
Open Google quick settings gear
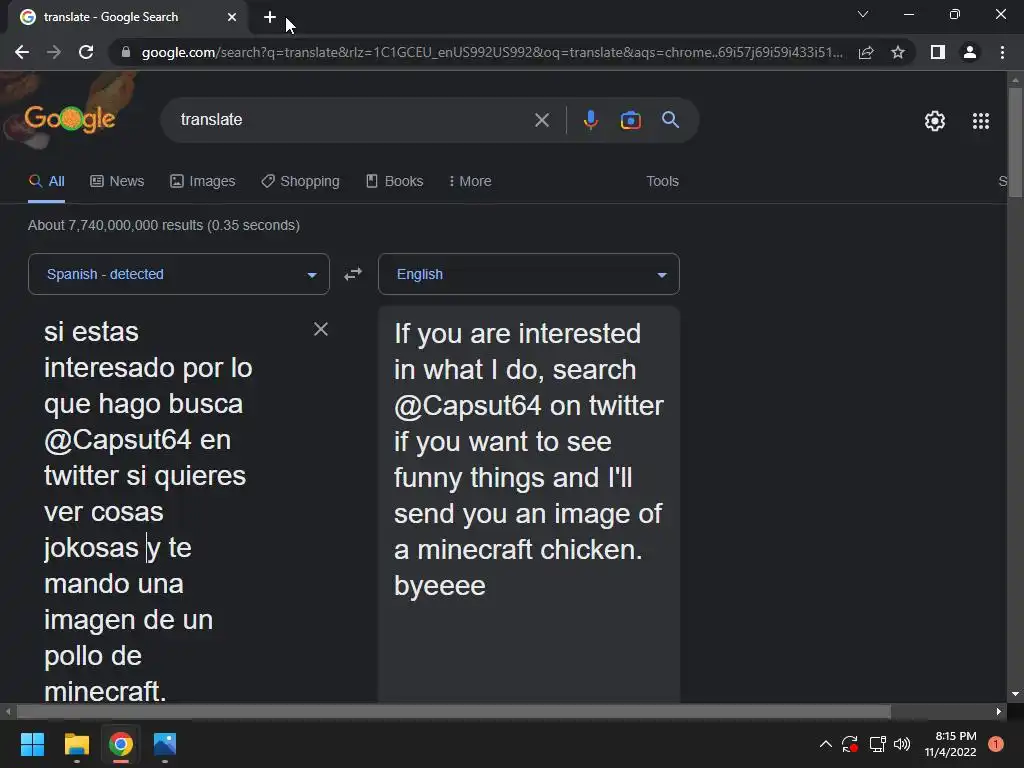coord(935,121)
